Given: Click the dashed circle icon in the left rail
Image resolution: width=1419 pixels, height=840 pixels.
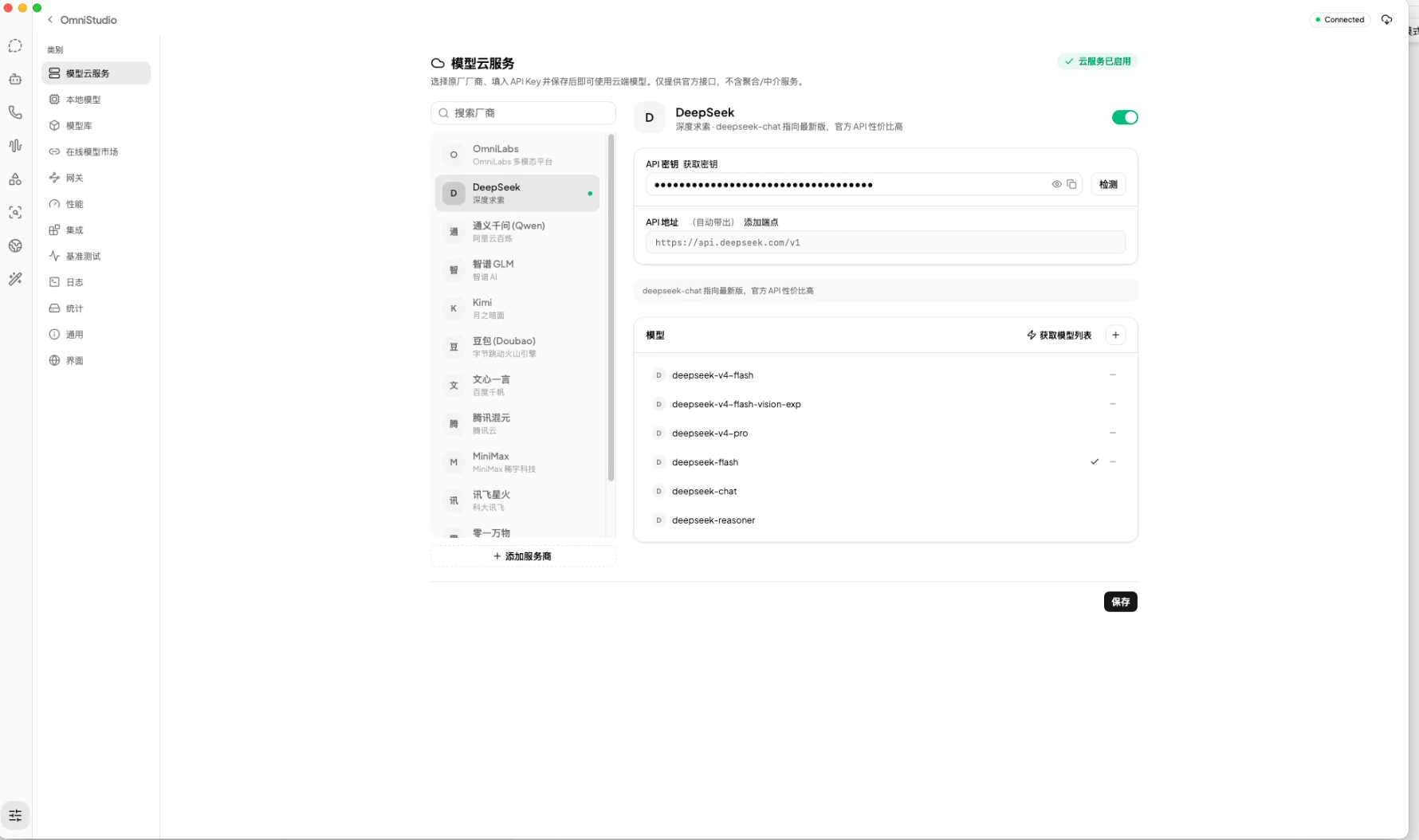Looking at the screenshot, I should tap(15, 46).
